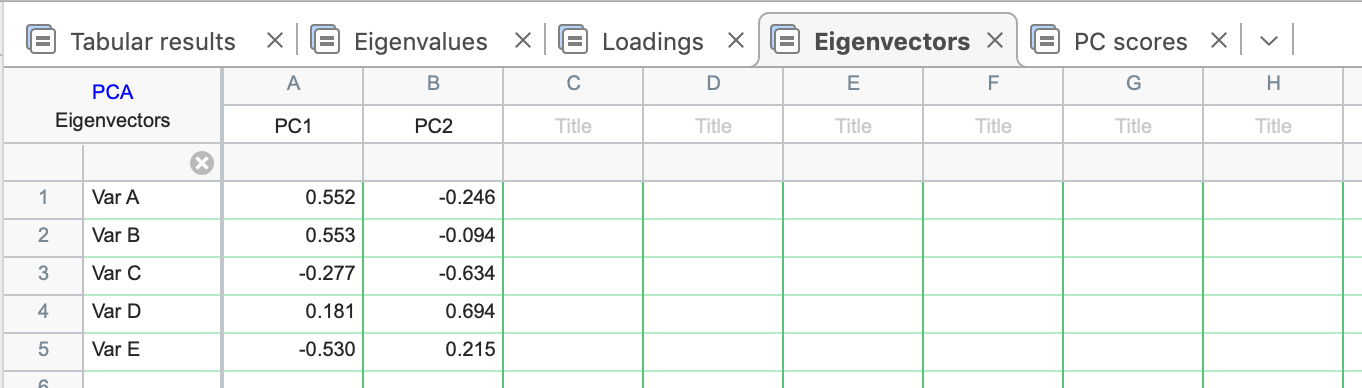Screen dimensions: 1362x388
Task: Close the Eigenvalues tab
Action: click(522, 41)
